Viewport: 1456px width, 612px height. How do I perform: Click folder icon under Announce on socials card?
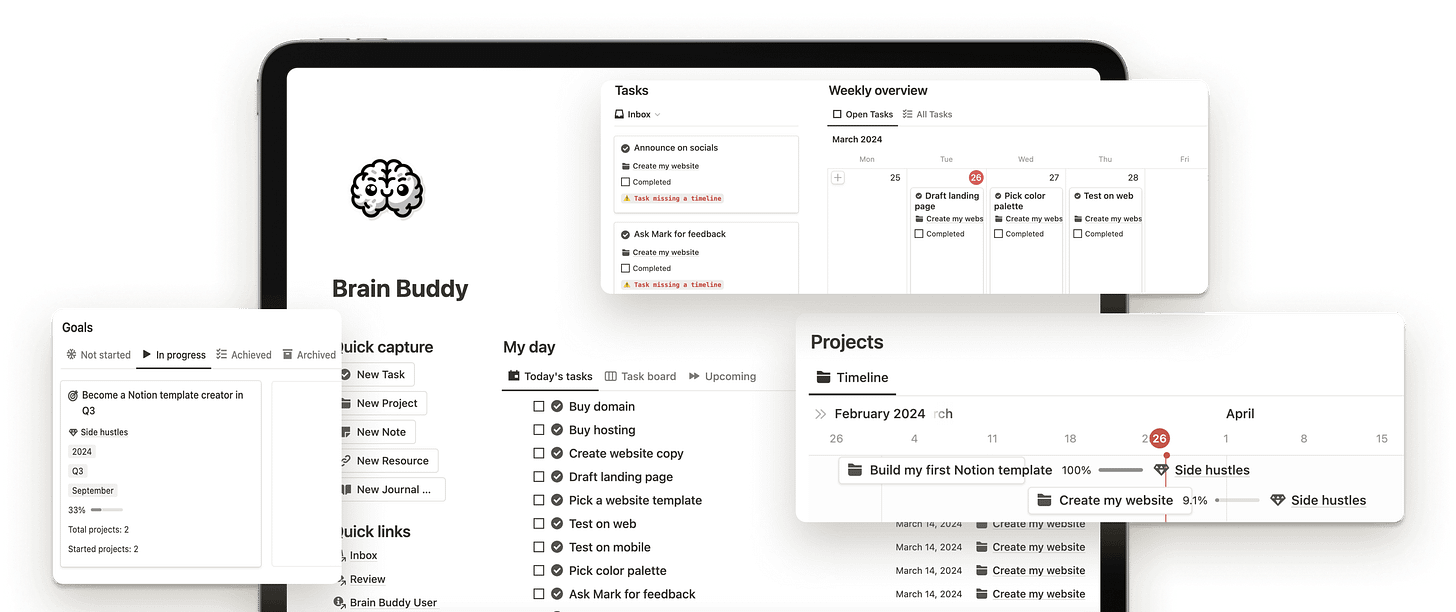pyautogui.click(x=626, y=166)
